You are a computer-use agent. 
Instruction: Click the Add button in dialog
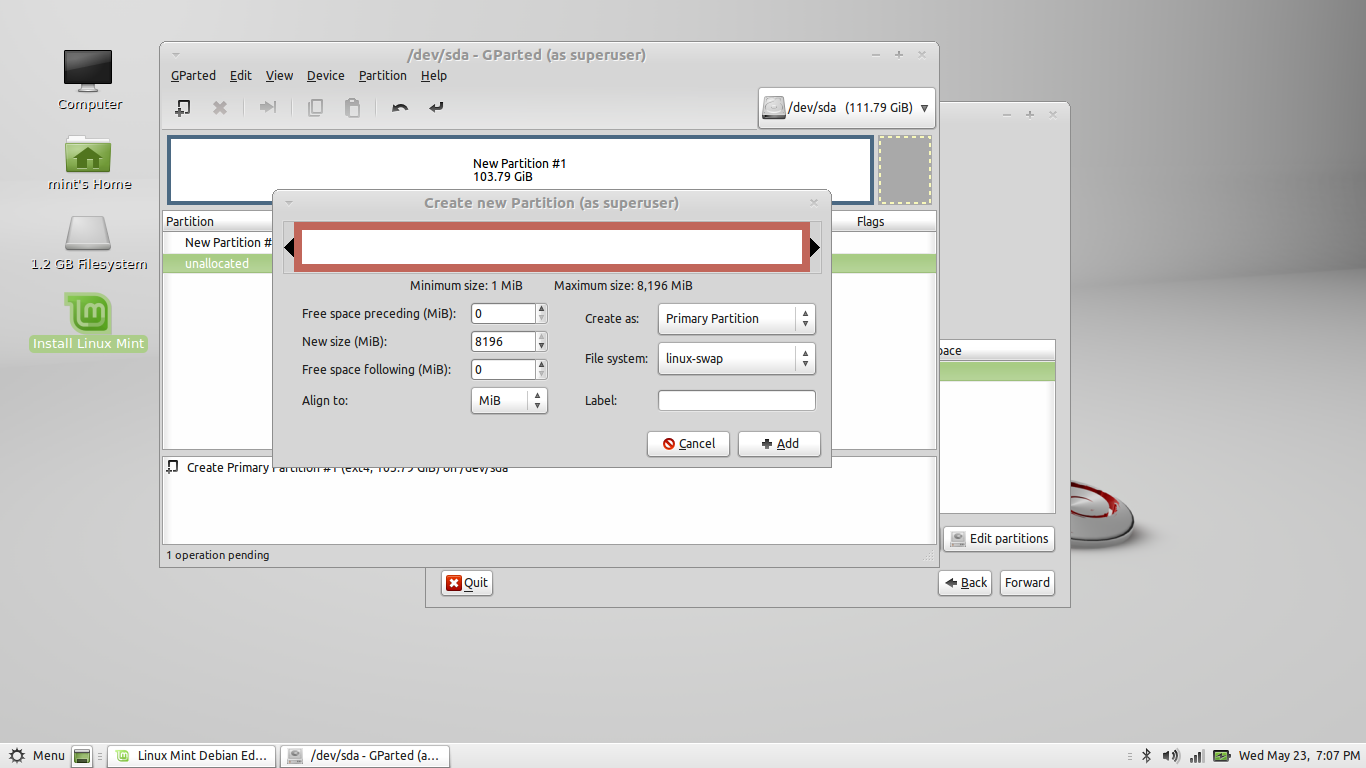780,444
